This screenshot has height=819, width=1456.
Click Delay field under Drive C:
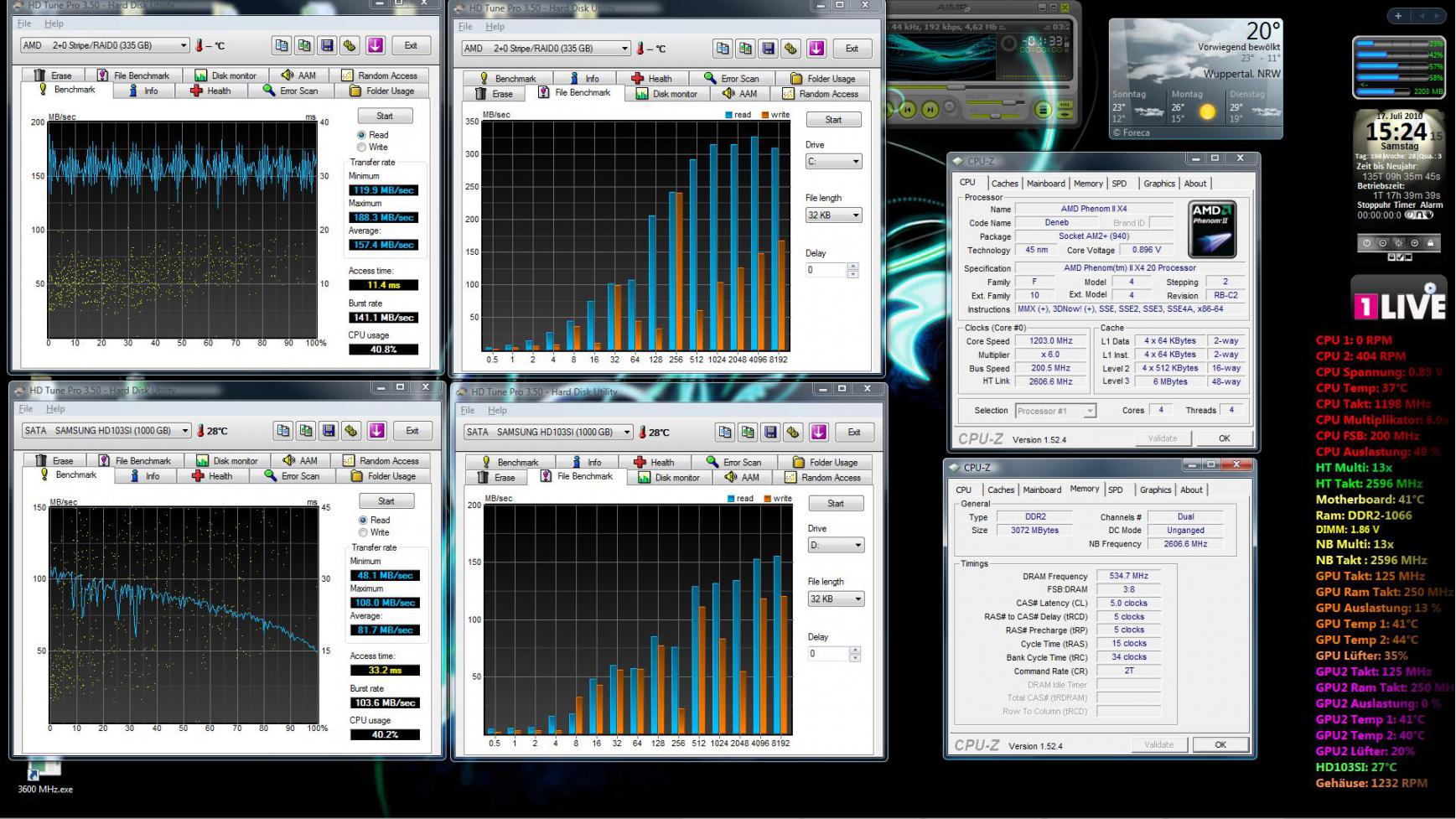(826, 270)
